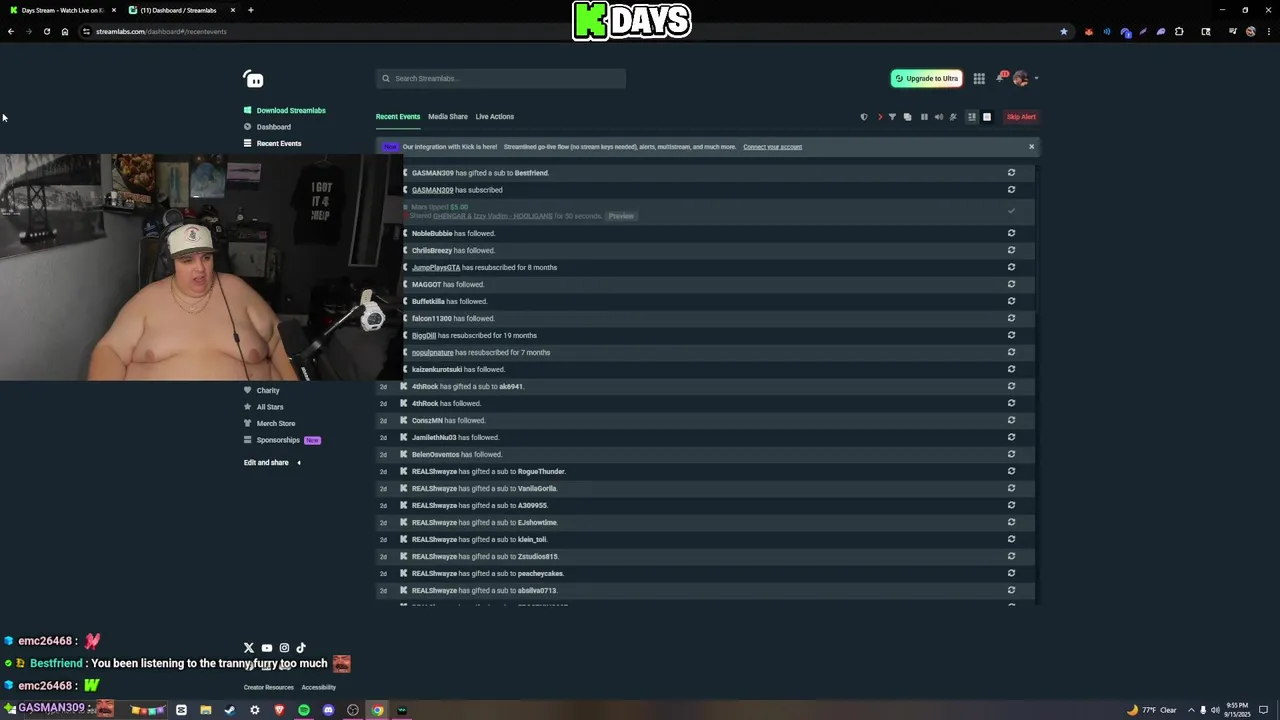Switch to the Recent Events tab
The image size is (1280, 720).
(398, 117)
